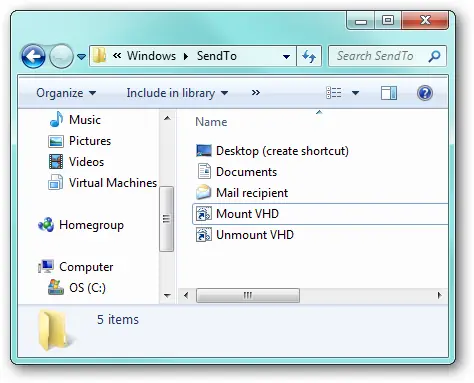474x383 pixels.
Task: Open recent pages dropdown beside navigation arrows
Action: click(81, 57)
